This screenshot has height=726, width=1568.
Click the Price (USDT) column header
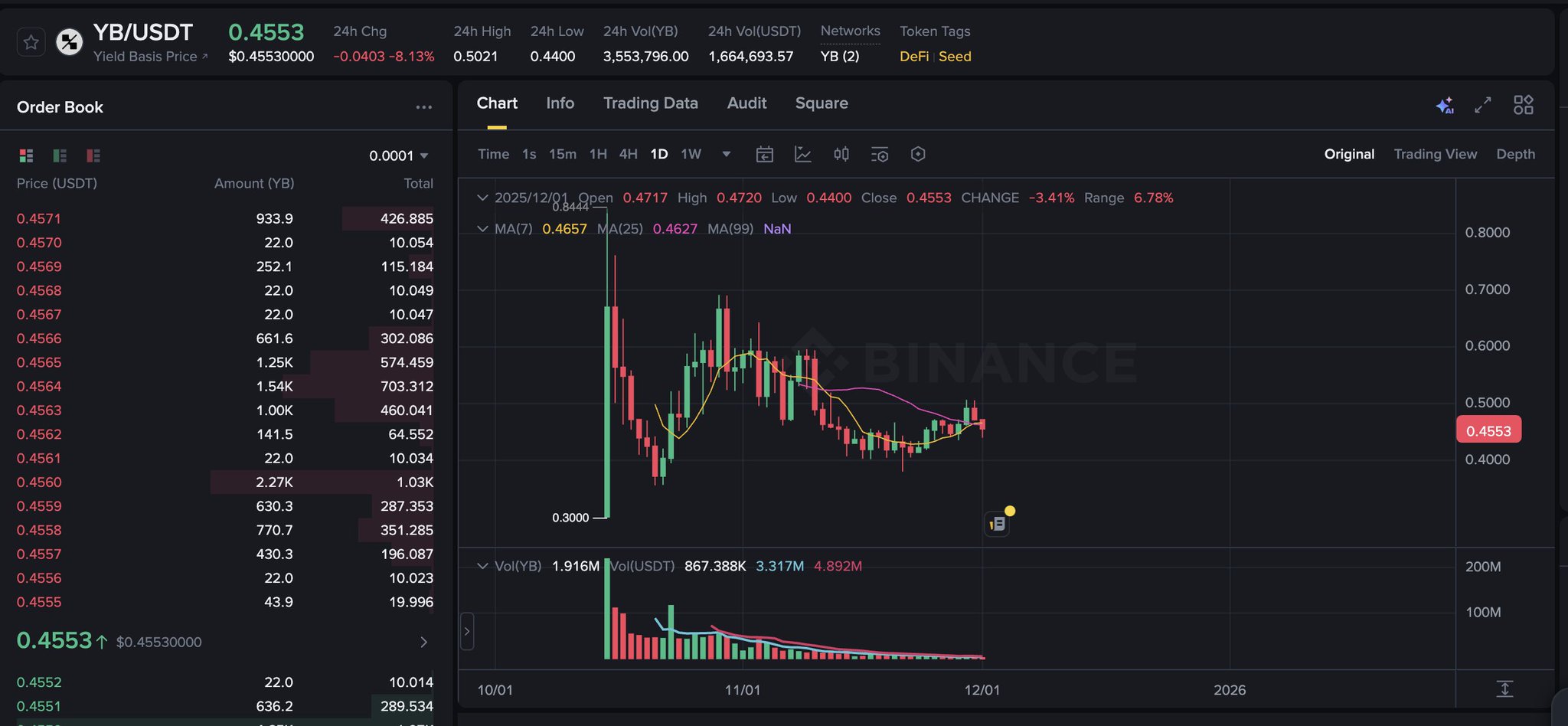click(57, 184)
